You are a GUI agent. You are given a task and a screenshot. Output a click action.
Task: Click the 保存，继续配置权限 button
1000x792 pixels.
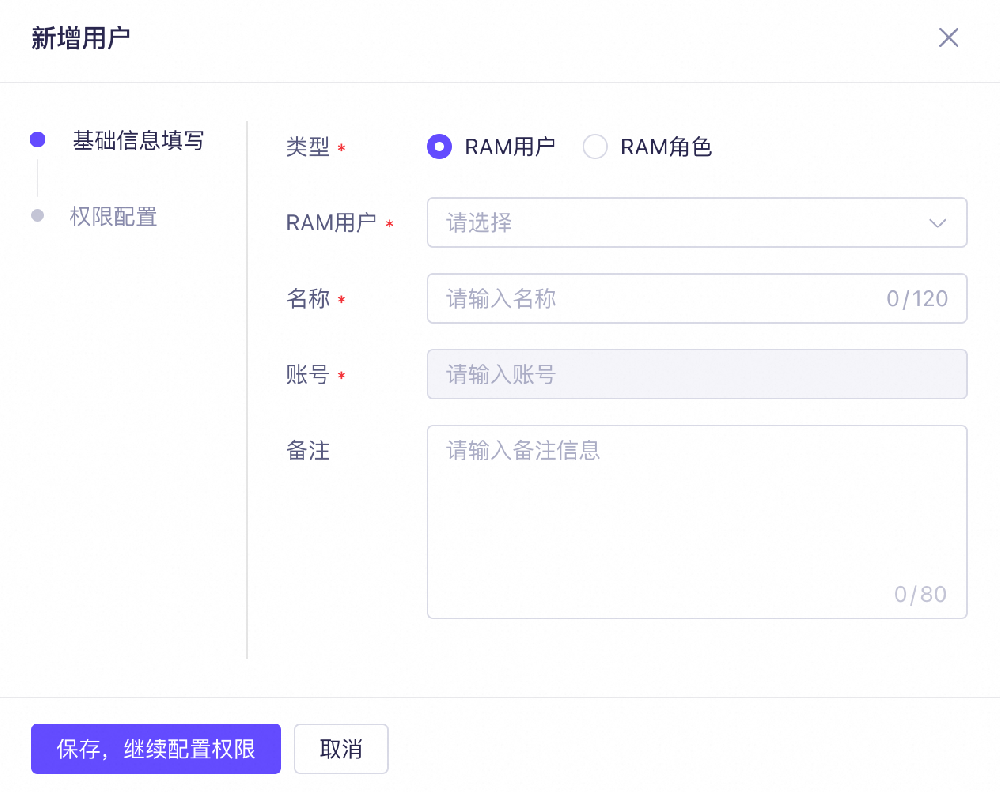[x=156, y=749]
